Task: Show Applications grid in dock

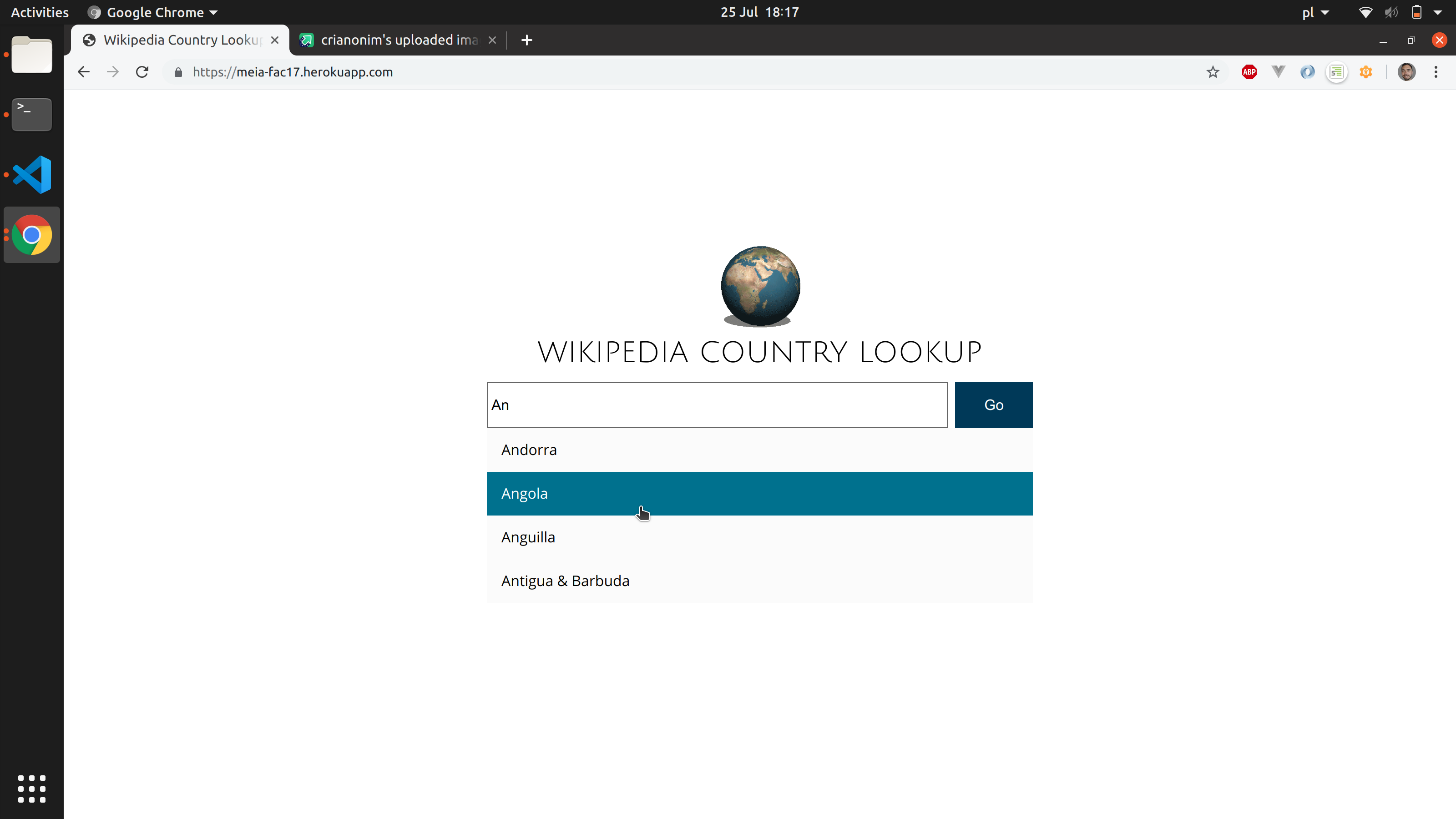Action: pos(32,789)
